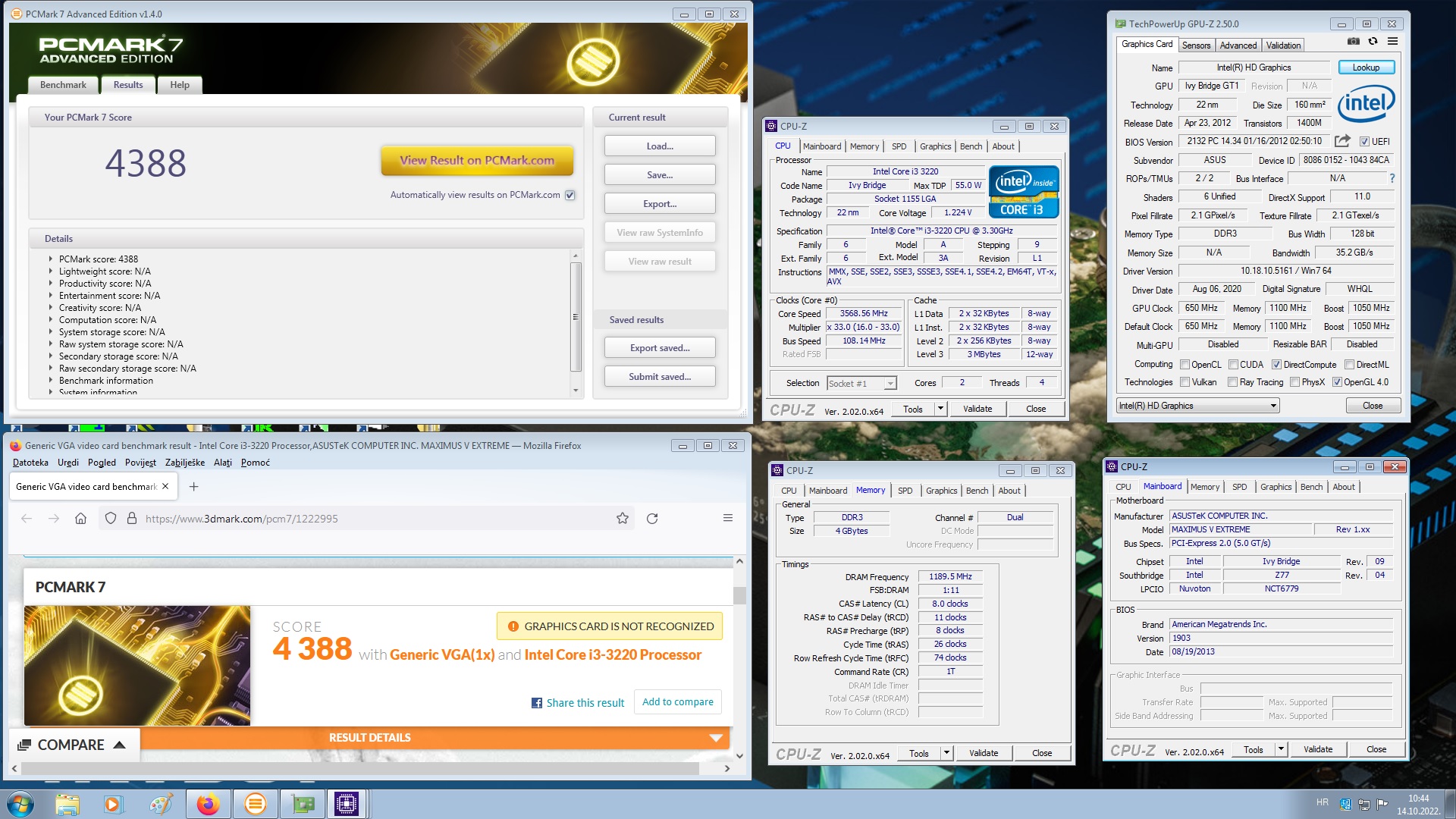Click the Windows Start orb
Viewport: 1456px width, 819px height.
pyautogui.click(x=20, y=804)
